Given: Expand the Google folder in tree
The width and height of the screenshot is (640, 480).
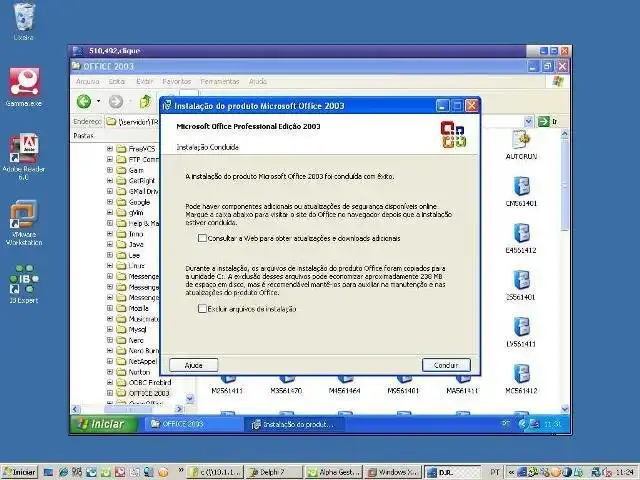Looking at the screenshot, I should coord(110,202).
